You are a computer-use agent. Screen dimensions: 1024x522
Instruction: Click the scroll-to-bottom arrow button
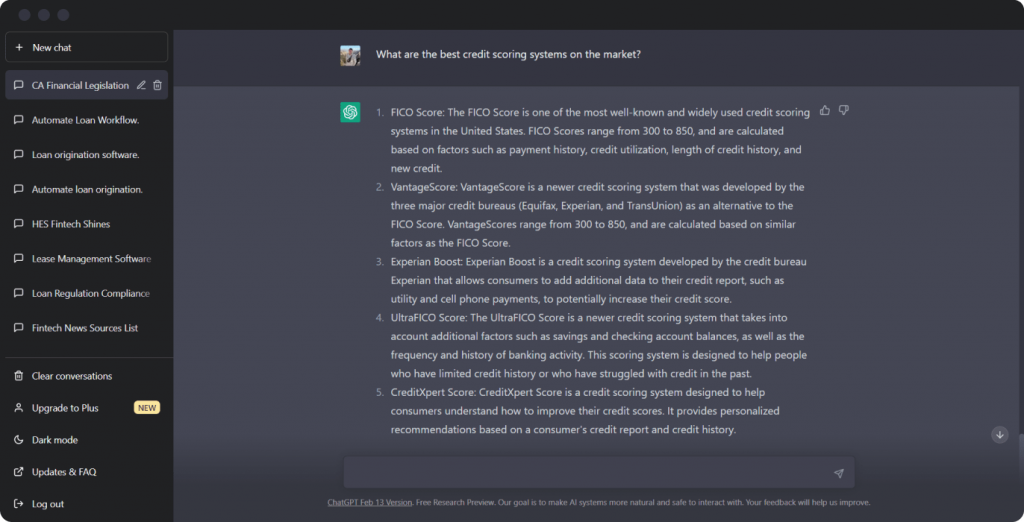click(x=999, y=434)
